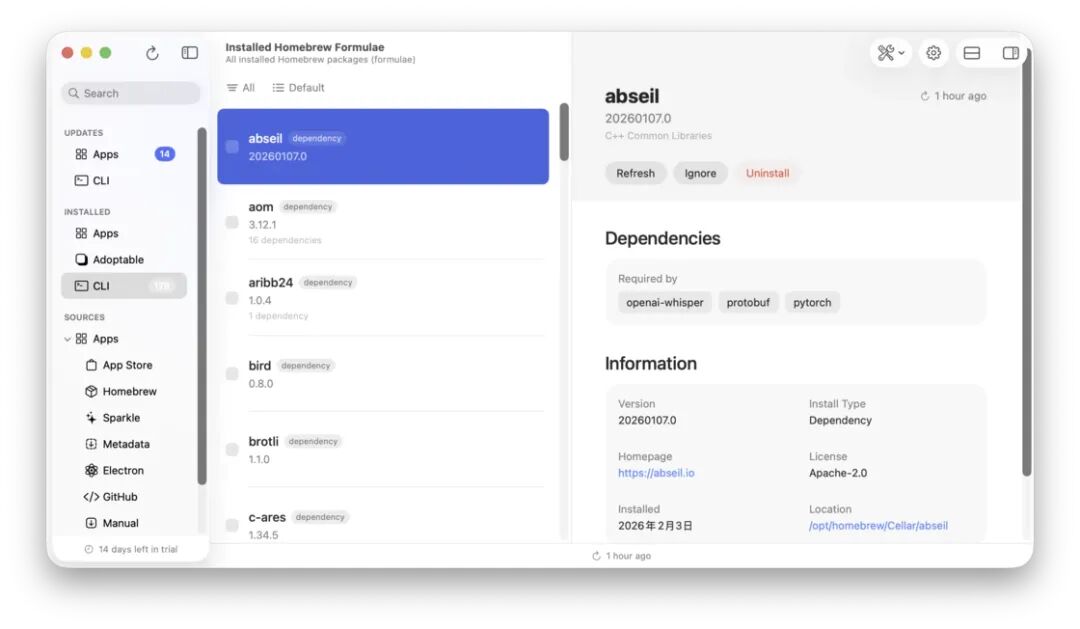The width and height of the screenshot is (1080, 629).
Task: Click the Ignore button
Action: click(x=700, y=174)
